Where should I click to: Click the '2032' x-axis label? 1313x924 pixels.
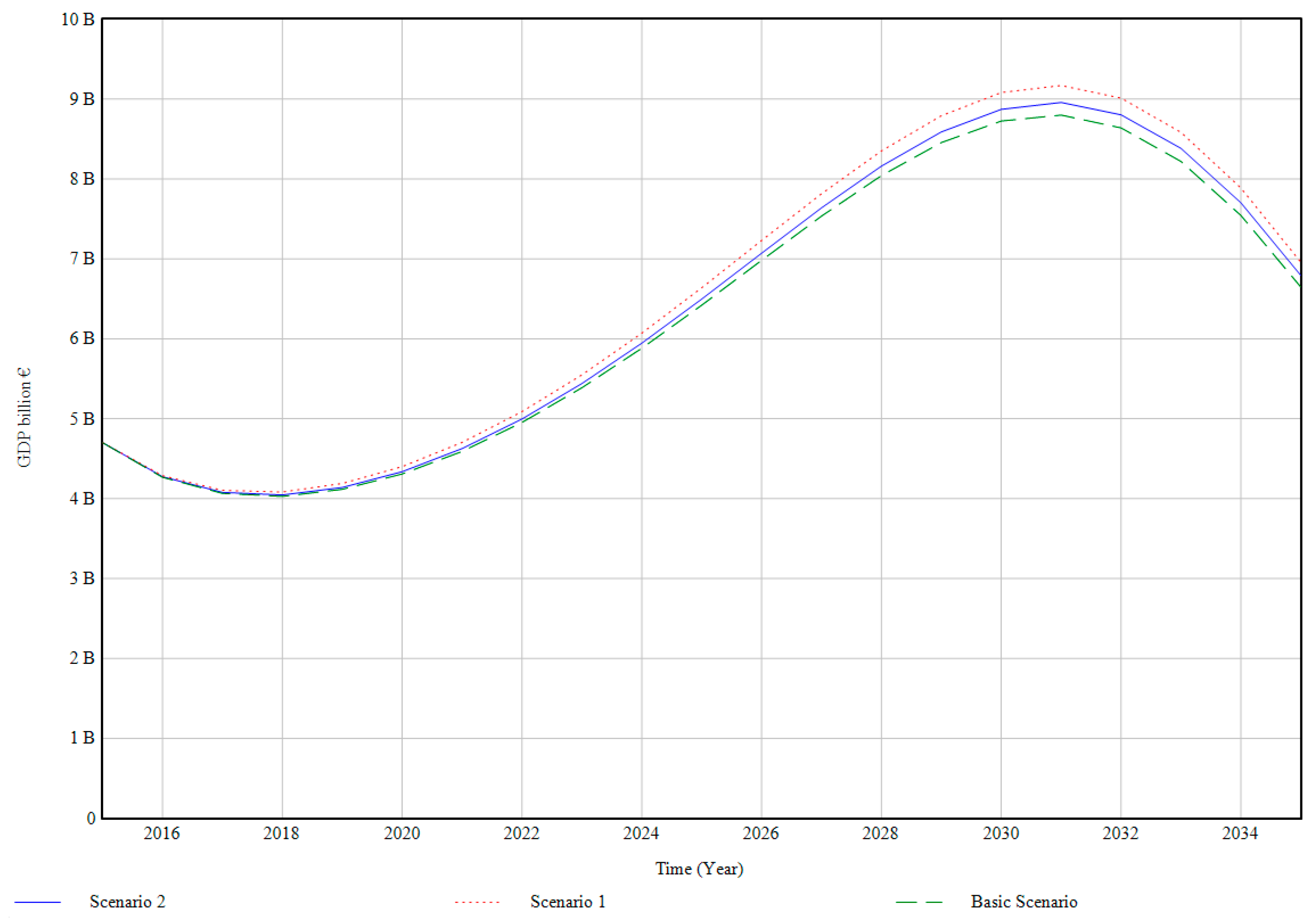(1121, 833)
